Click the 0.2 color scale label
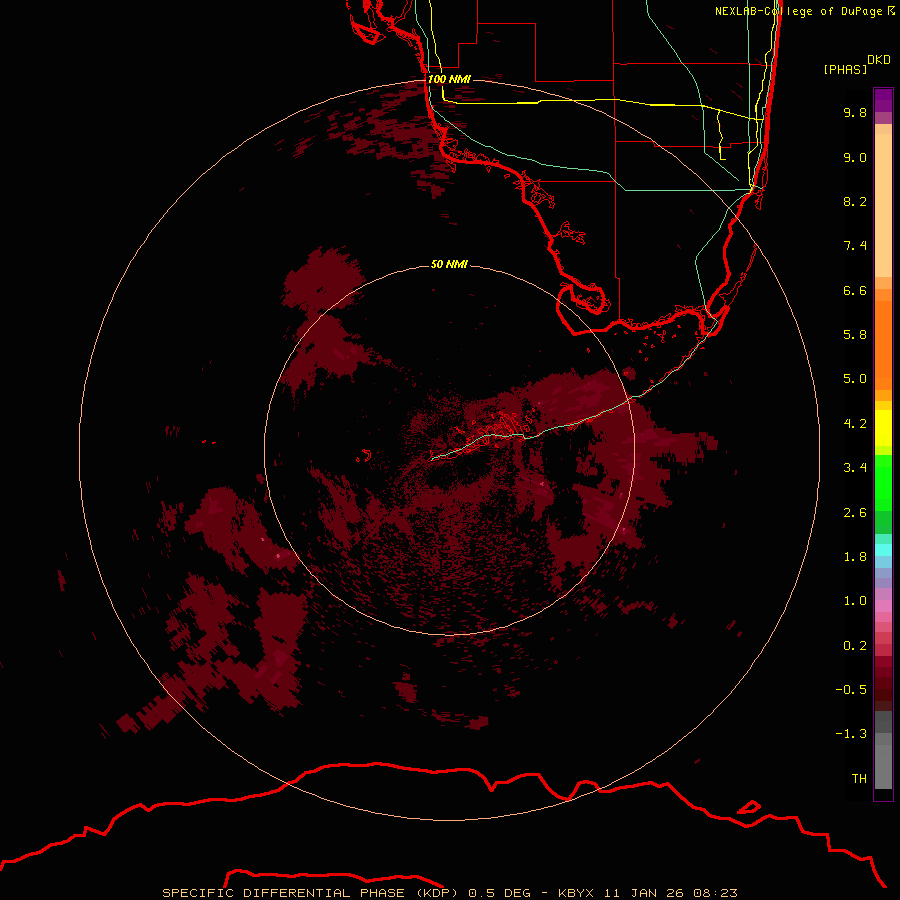 855,646
